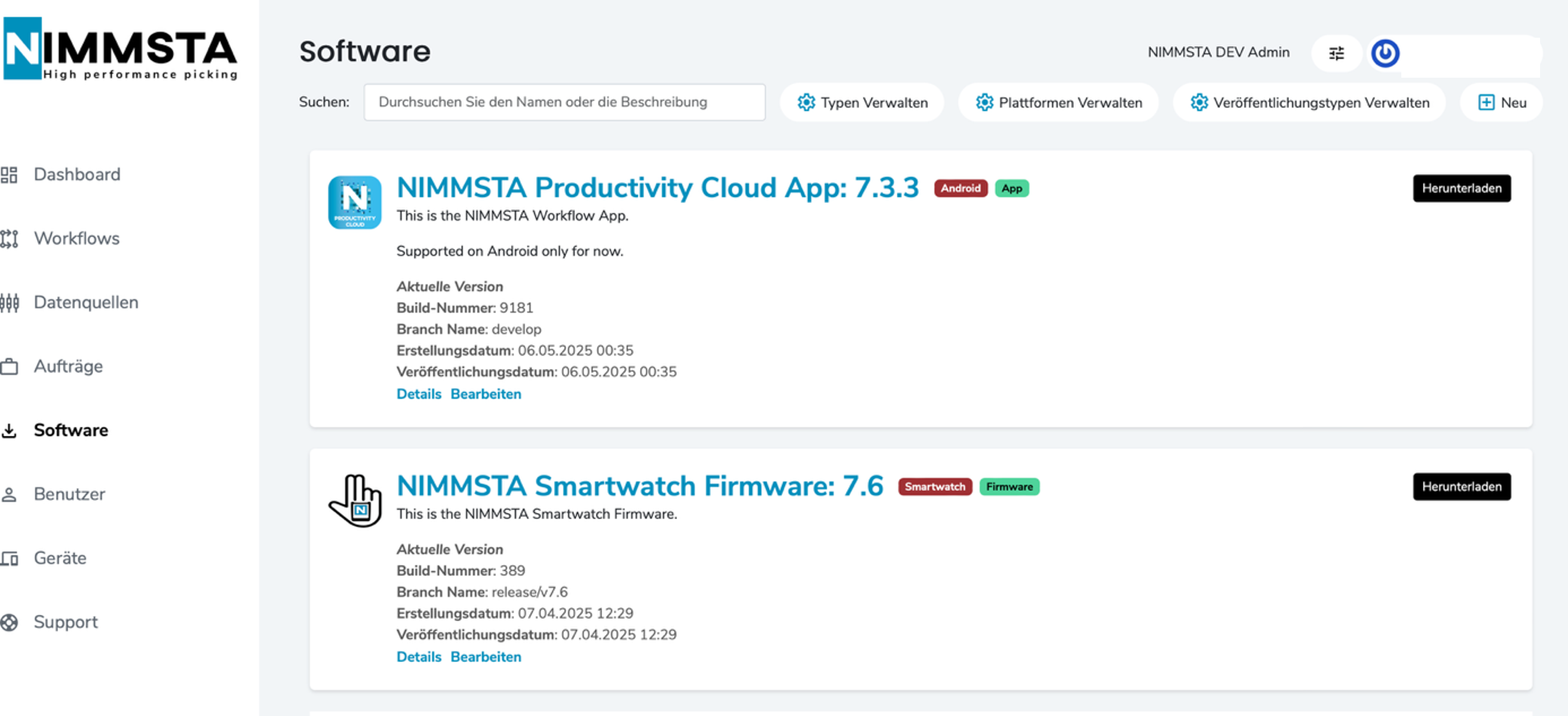Click the Datenquellen sidebar icon
1568x716 pixels.
(x=9, y=303)
